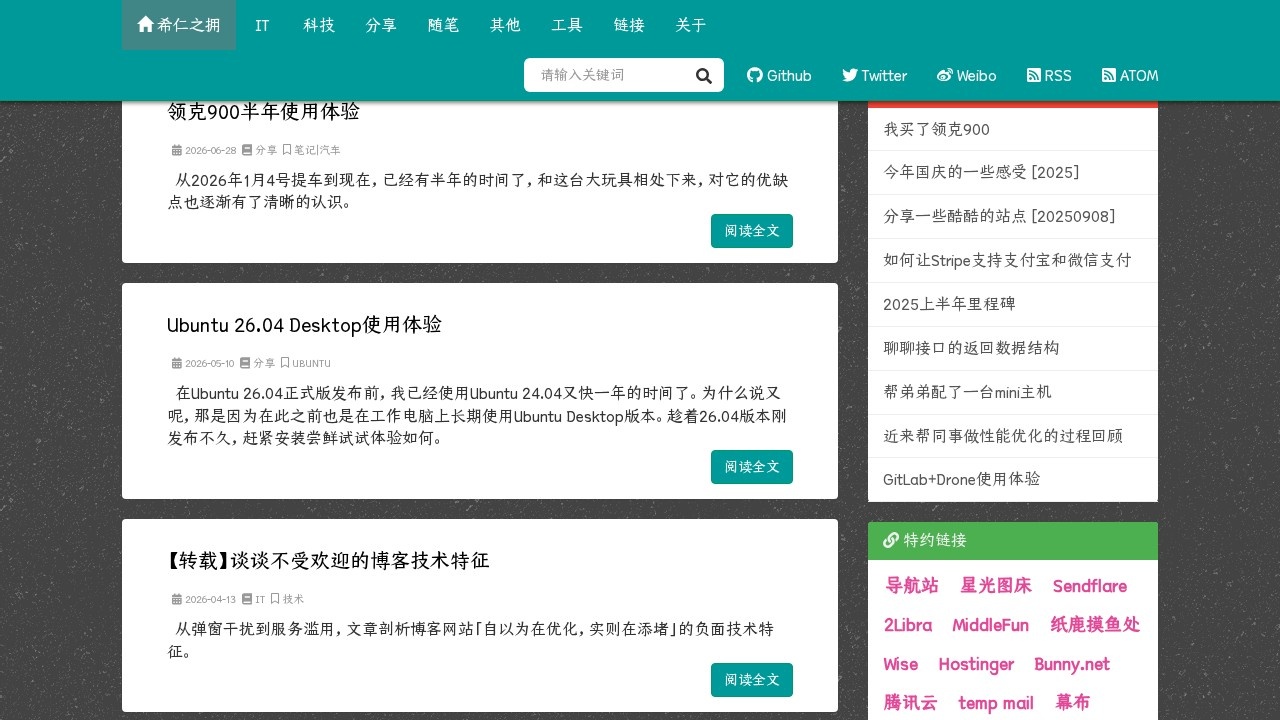Image resolution: width=1280 pixels, height=720 pixels.
Task: Open the Twitter link text
Action: pos(884,76)
